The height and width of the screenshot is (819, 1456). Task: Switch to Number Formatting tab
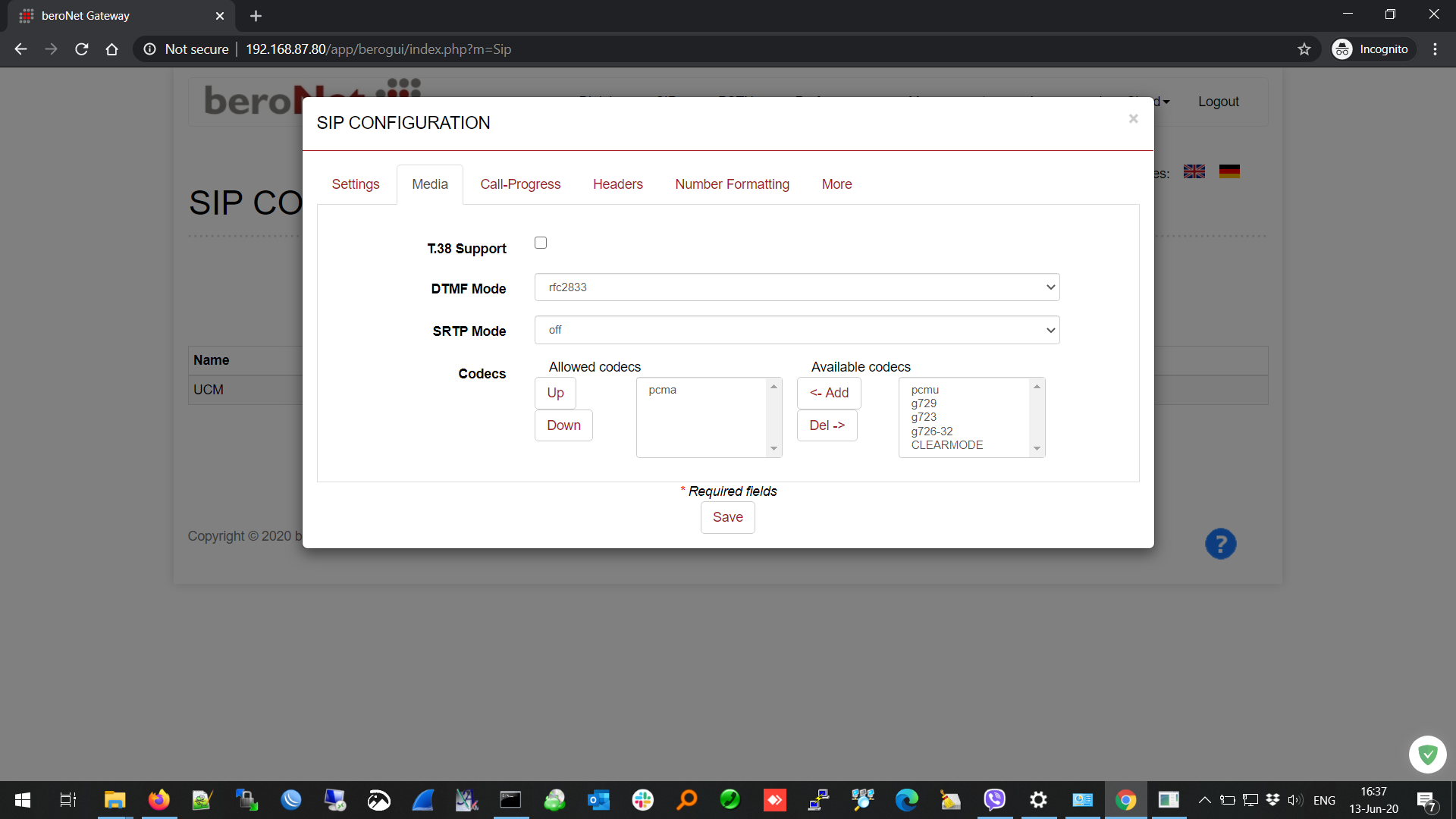[732, 184]
